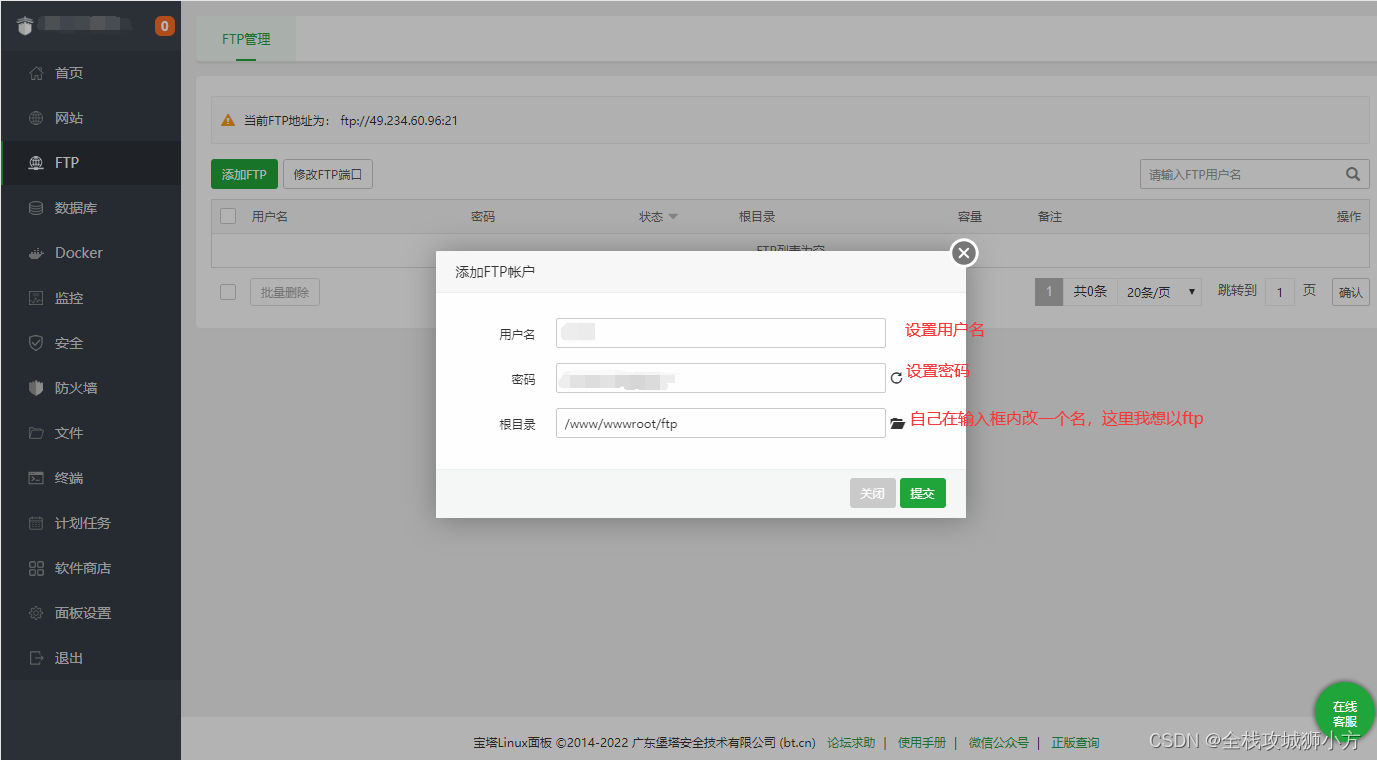Click the 文件 folder icon in sidebar
Image resolution: width=1377 pixels, height=760 pixels.
tap(36, 433)
